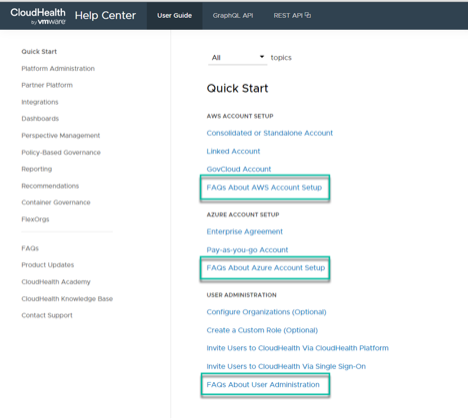This screenshot has height=420, width=468.
Task: Open Linked Account link
Action: pos(233,151)
